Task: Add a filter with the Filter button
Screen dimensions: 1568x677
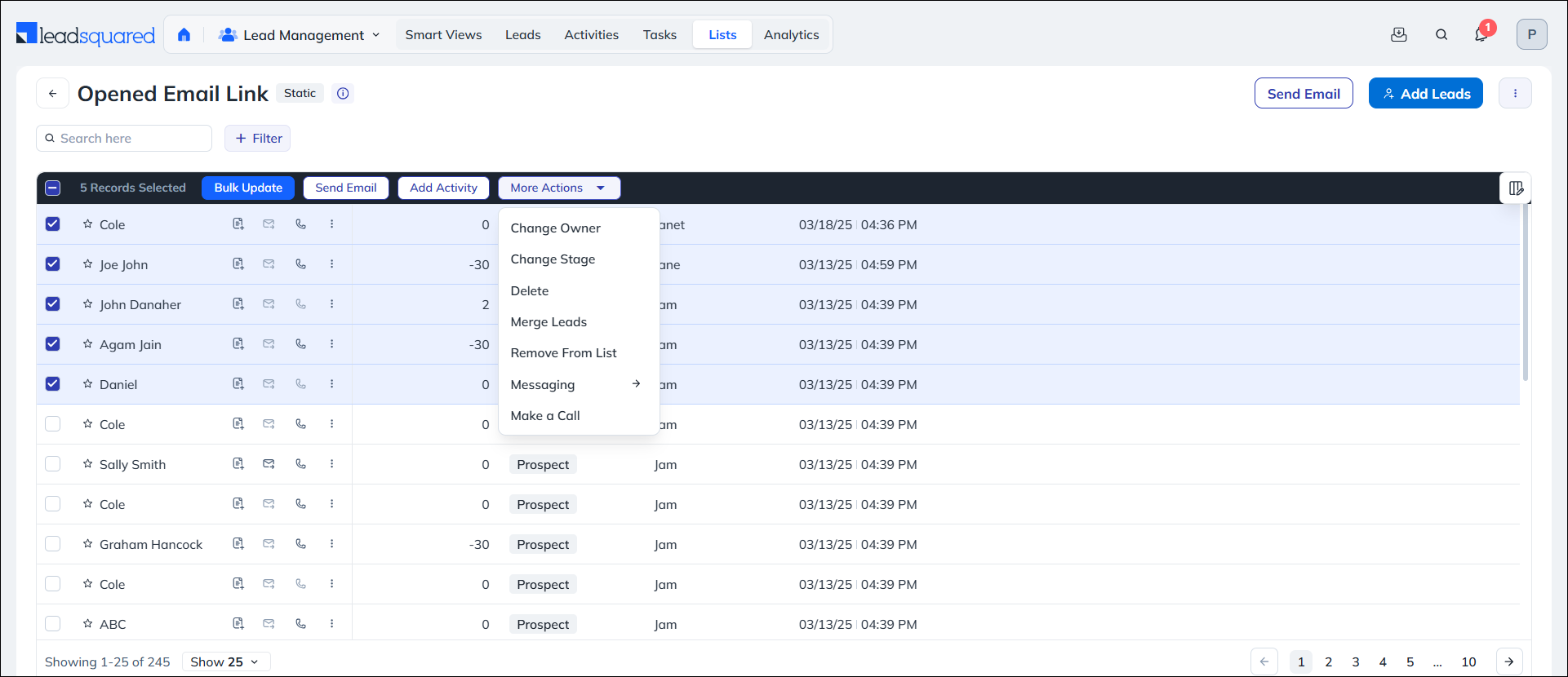Action: point(258,139)
